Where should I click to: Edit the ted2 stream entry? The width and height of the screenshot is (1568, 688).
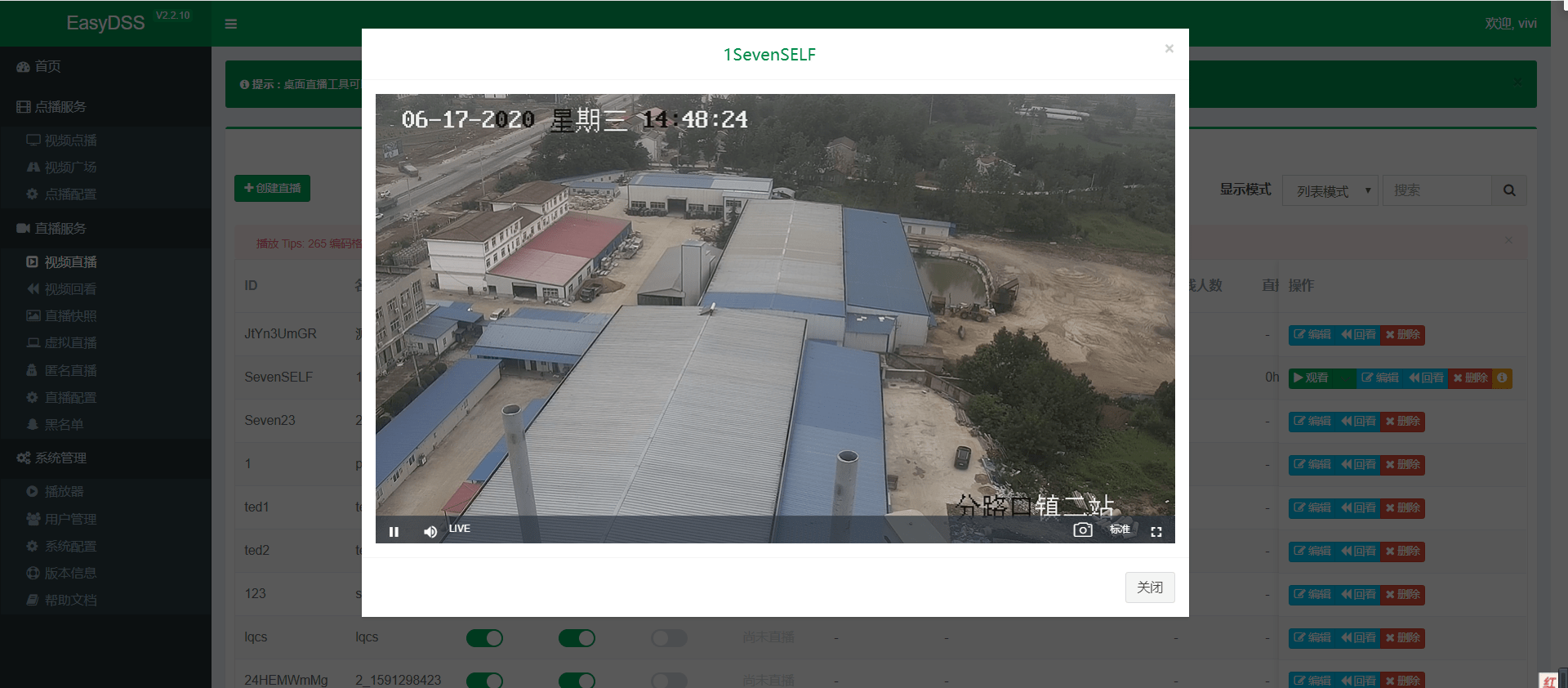point(1313,551)
